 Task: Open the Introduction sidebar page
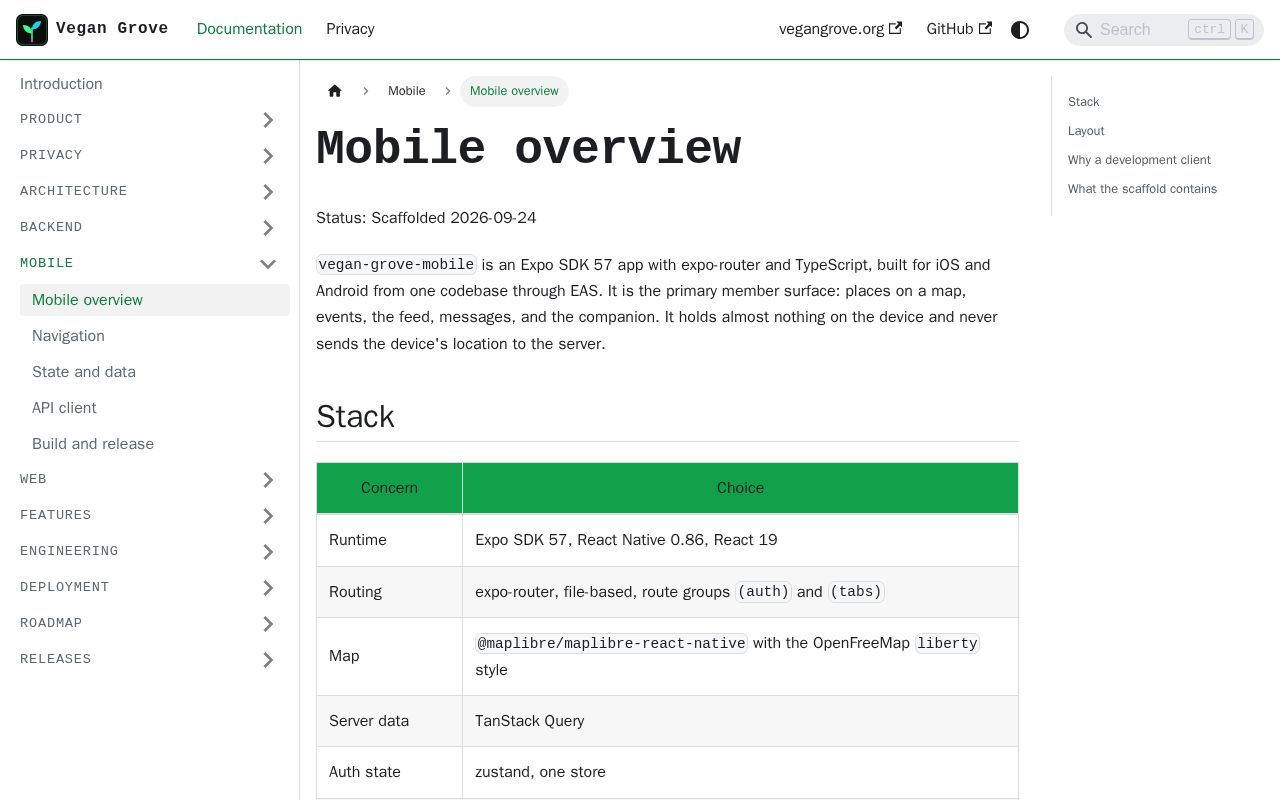pyautogui.click(x=61, y=84)
